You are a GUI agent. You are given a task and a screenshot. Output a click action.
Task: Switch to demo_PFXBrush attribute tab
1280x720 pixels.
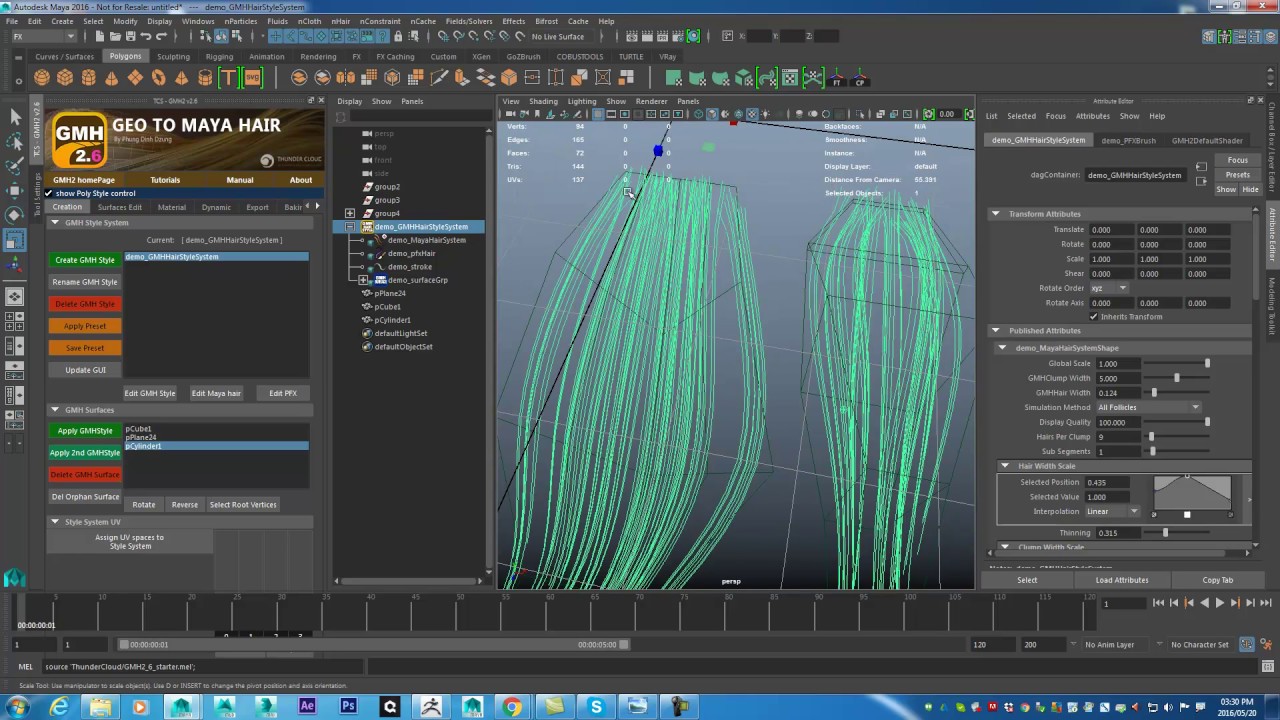pos(1128,141)
